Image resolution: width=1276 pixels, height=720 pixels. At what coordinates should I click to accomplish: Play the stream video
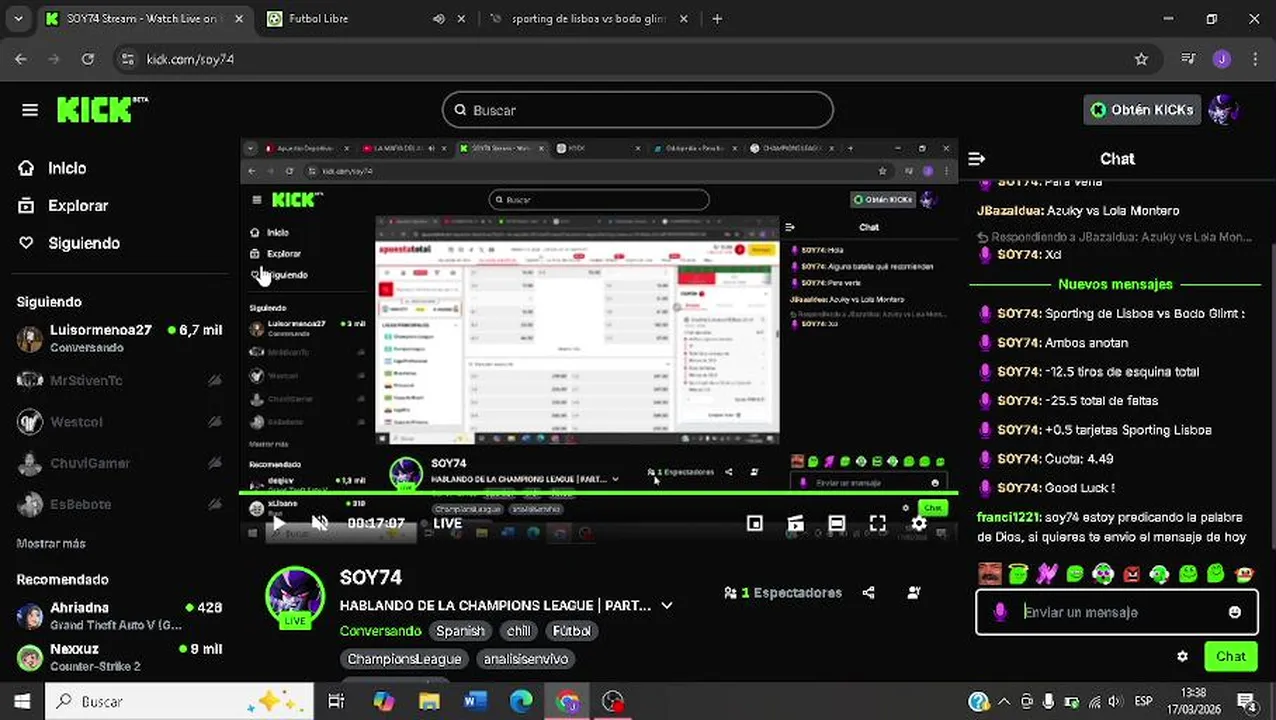pos(278,523)
